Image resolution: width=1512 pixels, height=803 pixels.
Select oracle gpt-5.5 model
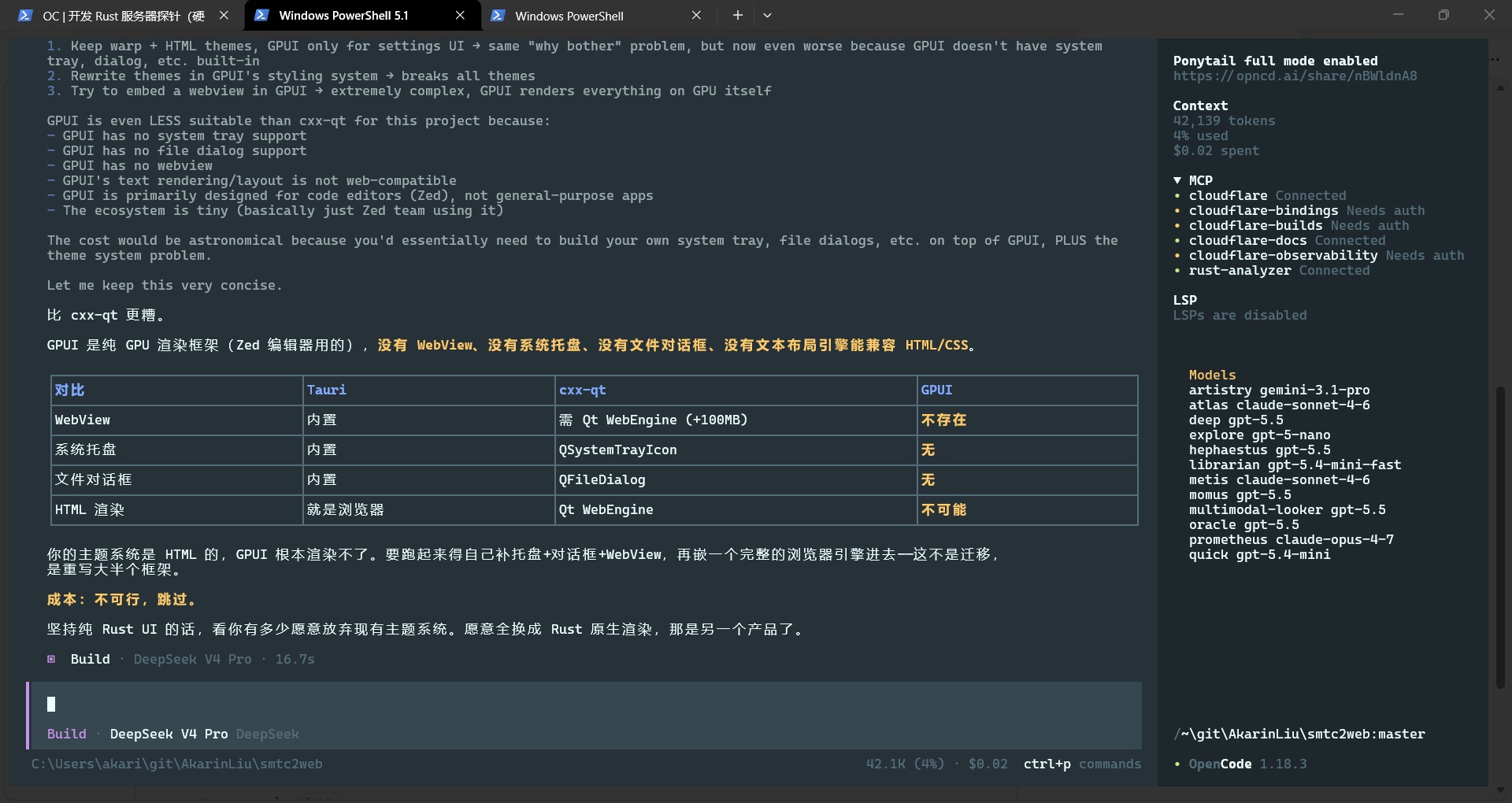(x=1243, y=525)
